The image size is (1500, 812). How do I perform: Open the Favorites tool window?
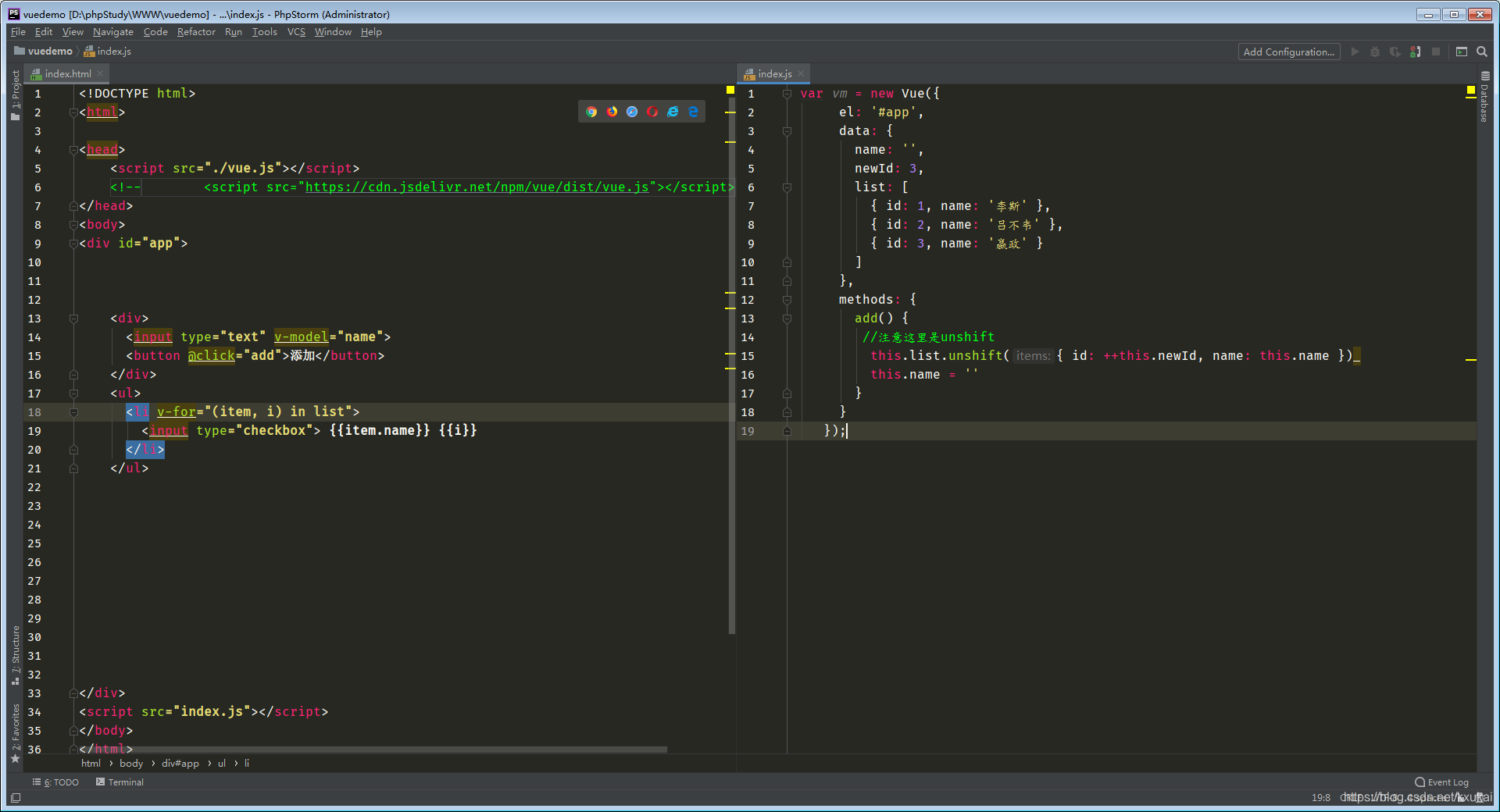pos(15,732)
